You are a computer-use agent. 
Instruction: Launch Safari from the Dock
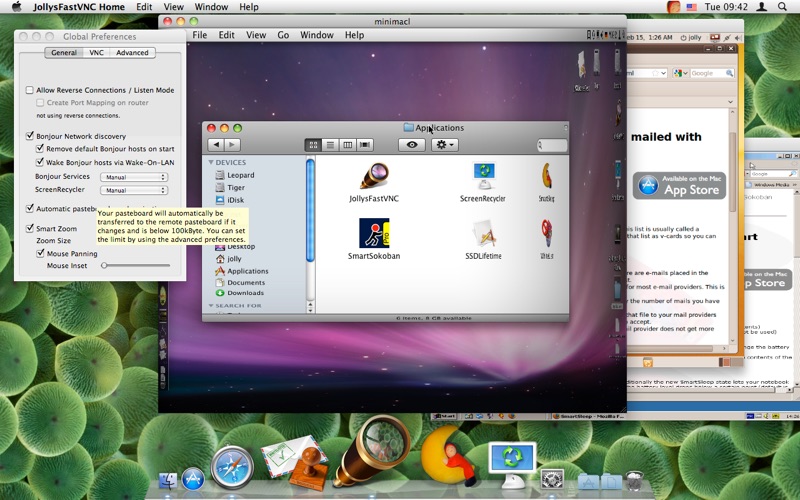point(232,467)
